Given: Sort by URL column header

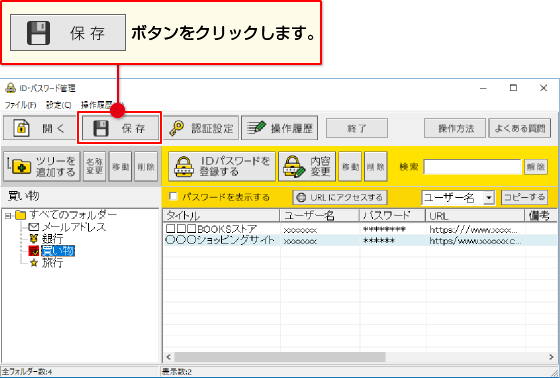Looking at the screenshot, I should coord(475,215).
